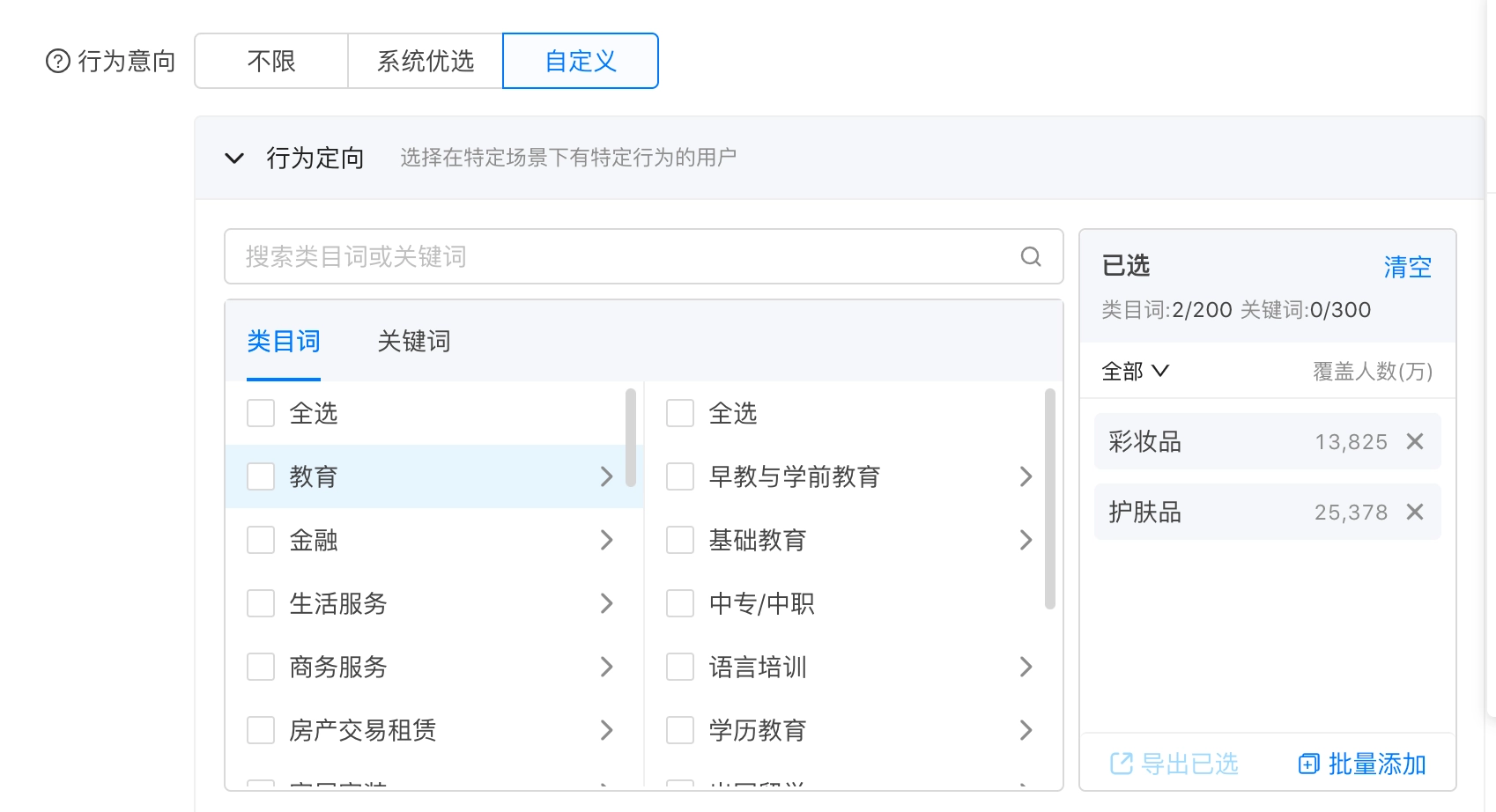
Task: Collapse the 行为定向 section via its chevron
Action: 233,159
